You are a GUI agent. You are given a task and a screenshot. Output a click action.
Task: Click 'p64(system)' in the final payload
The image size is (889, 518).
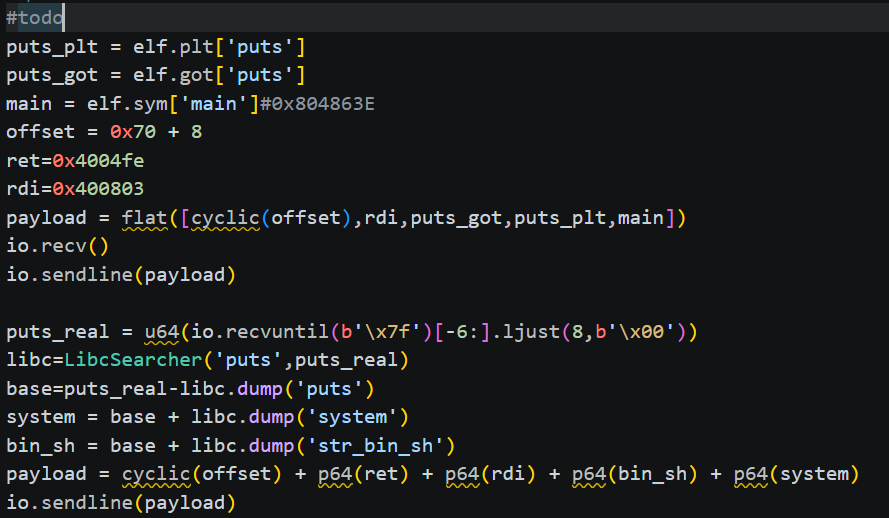797,474
